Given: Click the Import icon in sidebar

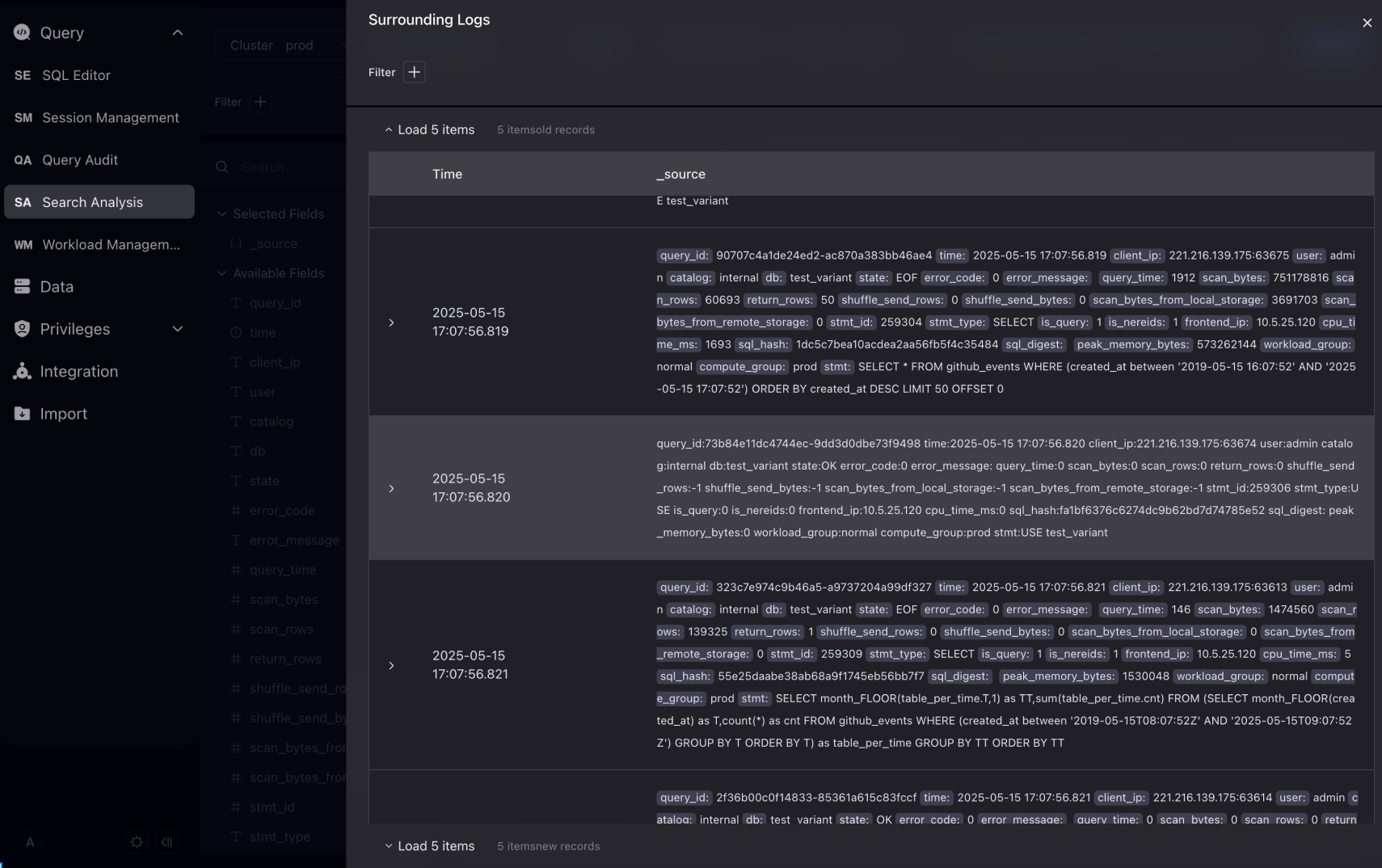Looking at the screenshot, I should click(x=22, y=414).
